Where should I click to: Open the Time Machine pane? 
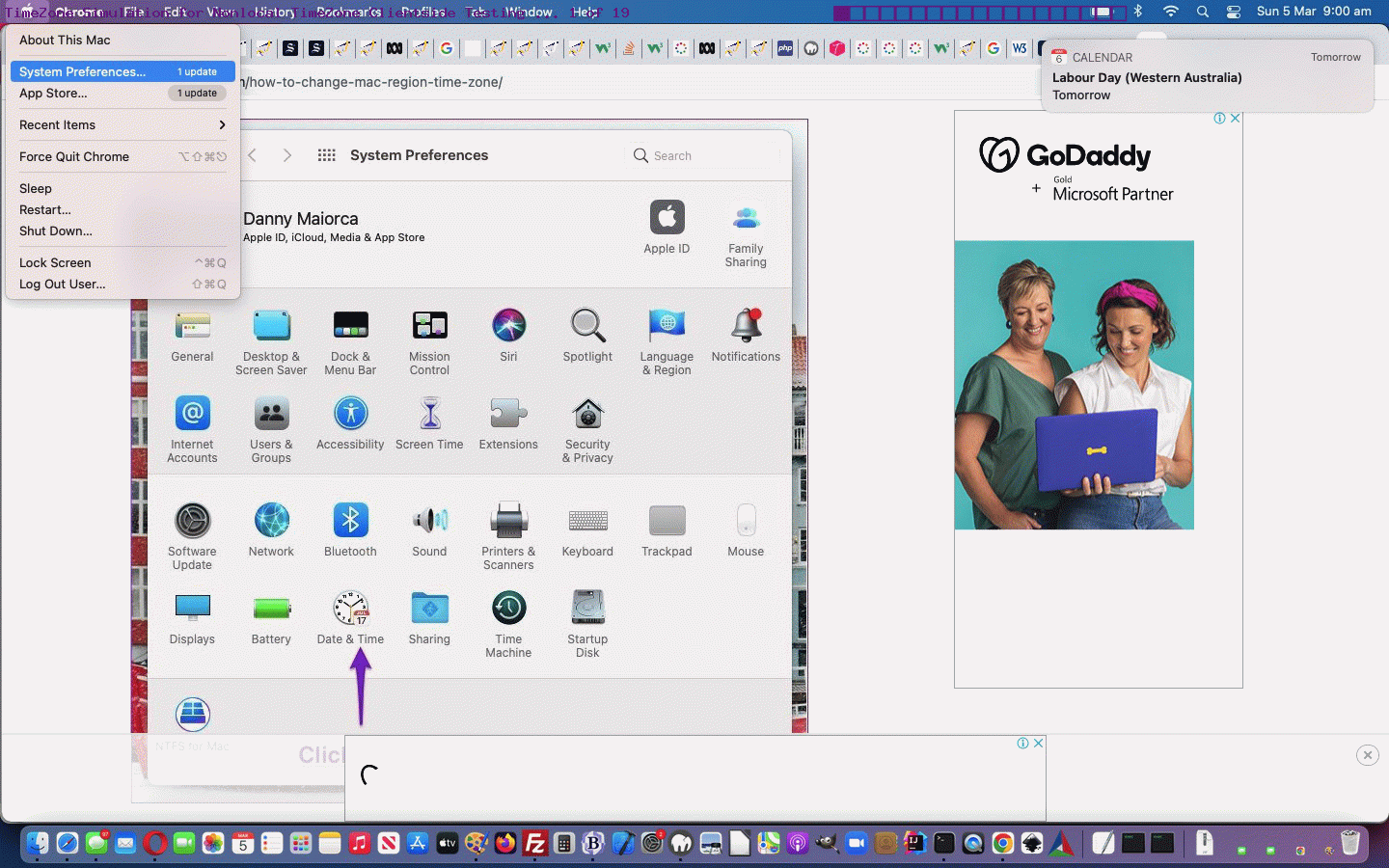(x=508, y=609)
